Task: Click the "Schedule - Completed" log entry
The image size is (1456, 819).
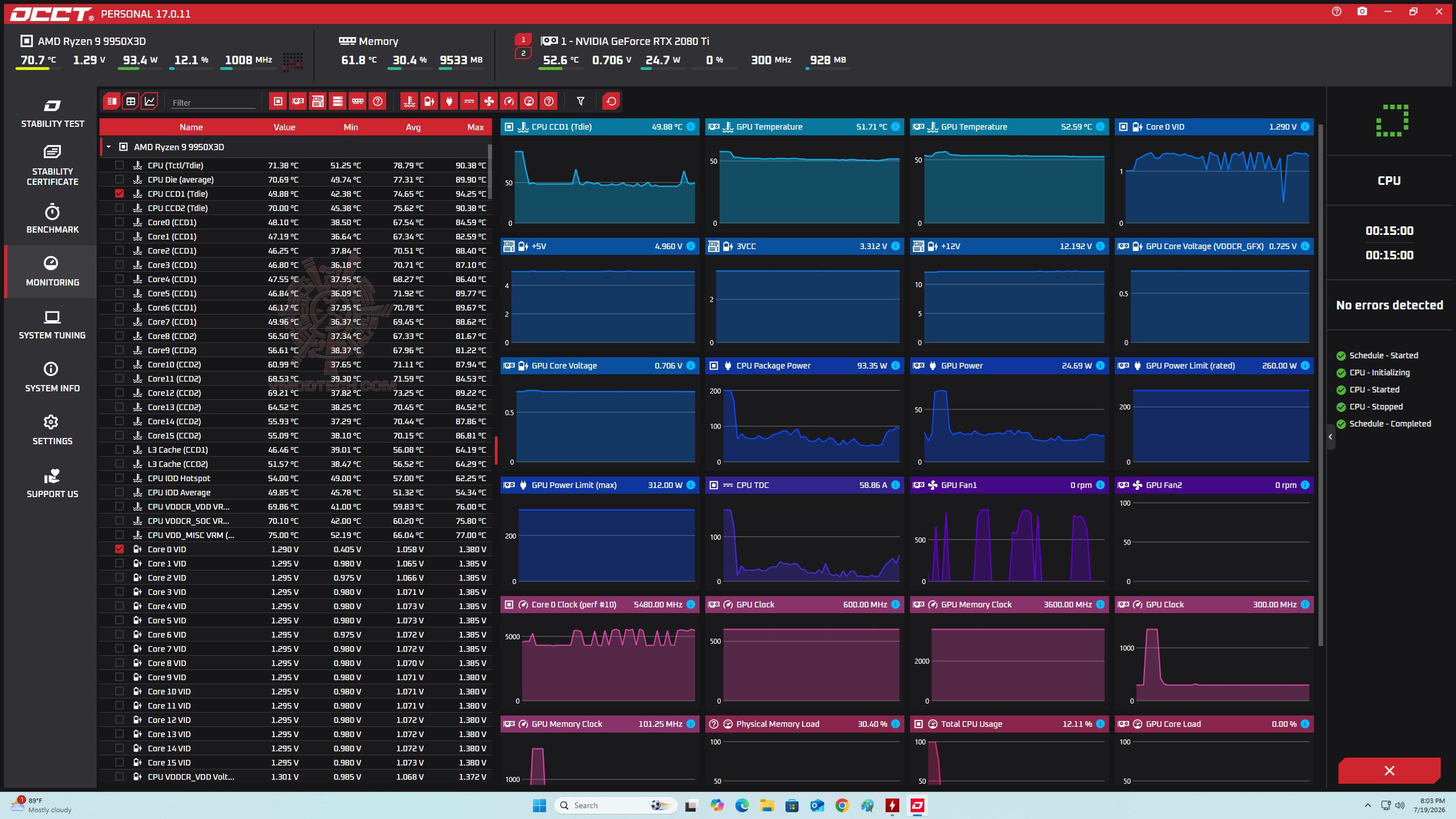Action: click(1390, 424)
